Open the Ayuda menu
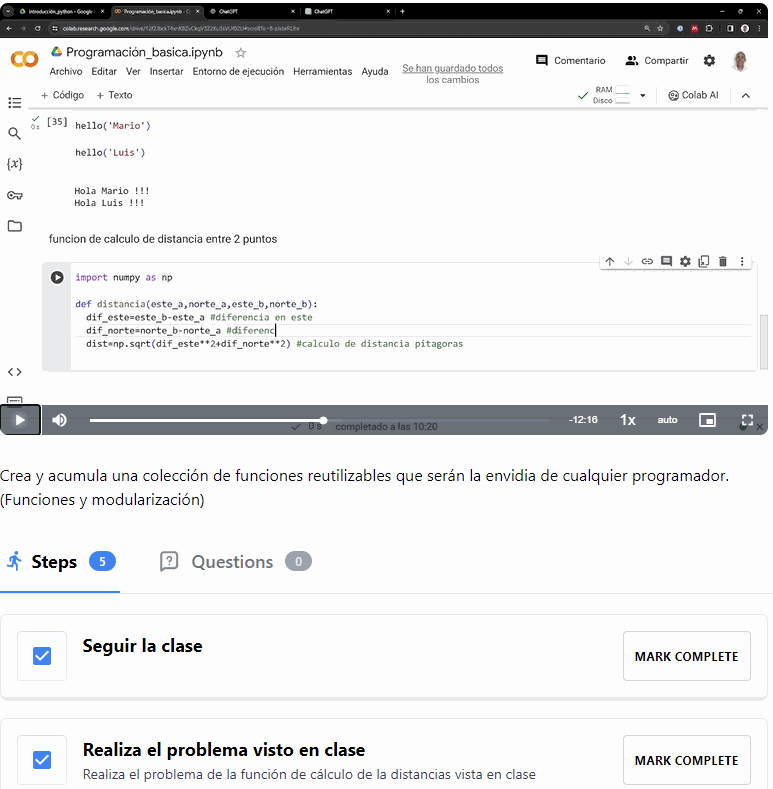The width and height of the screenshot is (773, 789). coord(375,71)
